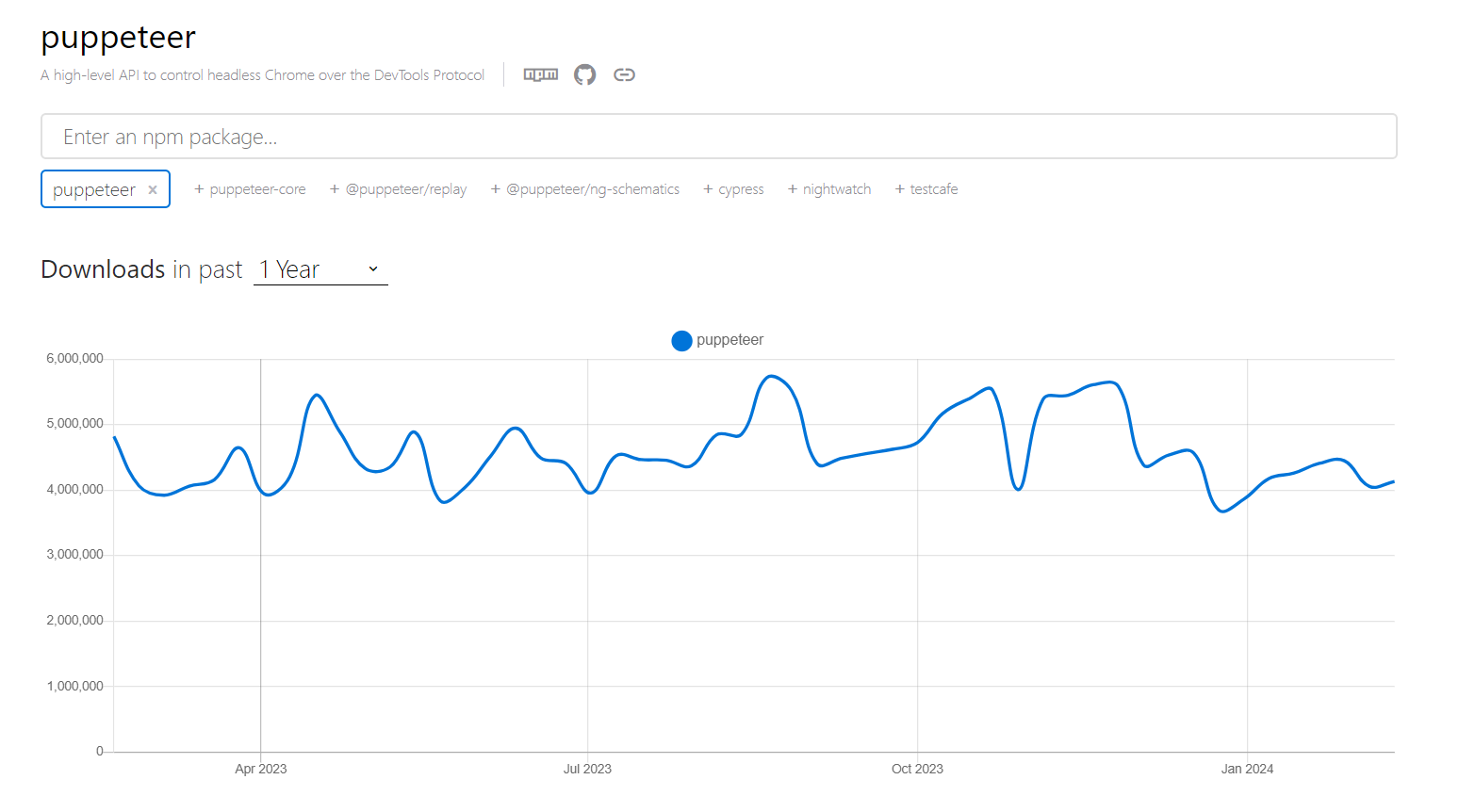Click the 'puppeteer' page title
The image size is (1459, 812).
tap(119, 38)
